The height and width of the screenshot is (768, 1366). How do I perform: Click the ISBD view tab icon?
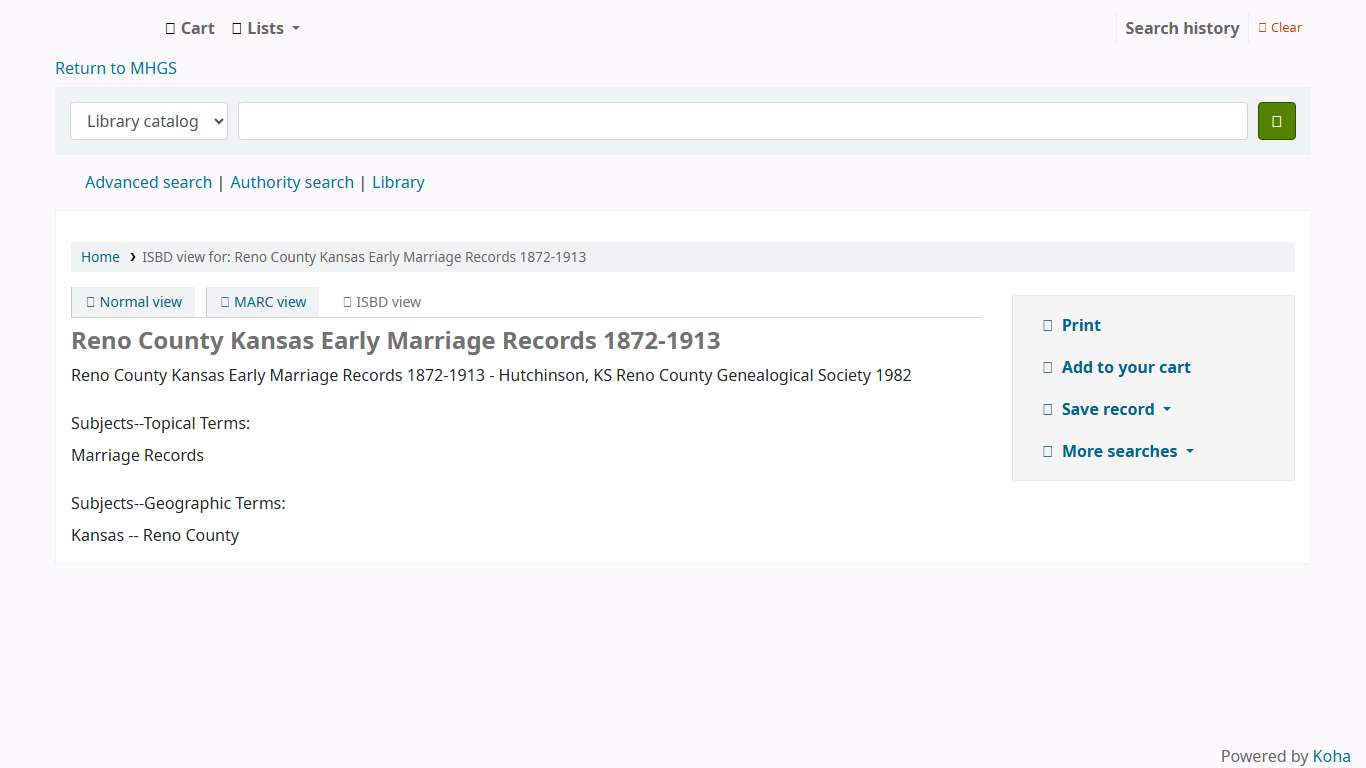point(347,302)
